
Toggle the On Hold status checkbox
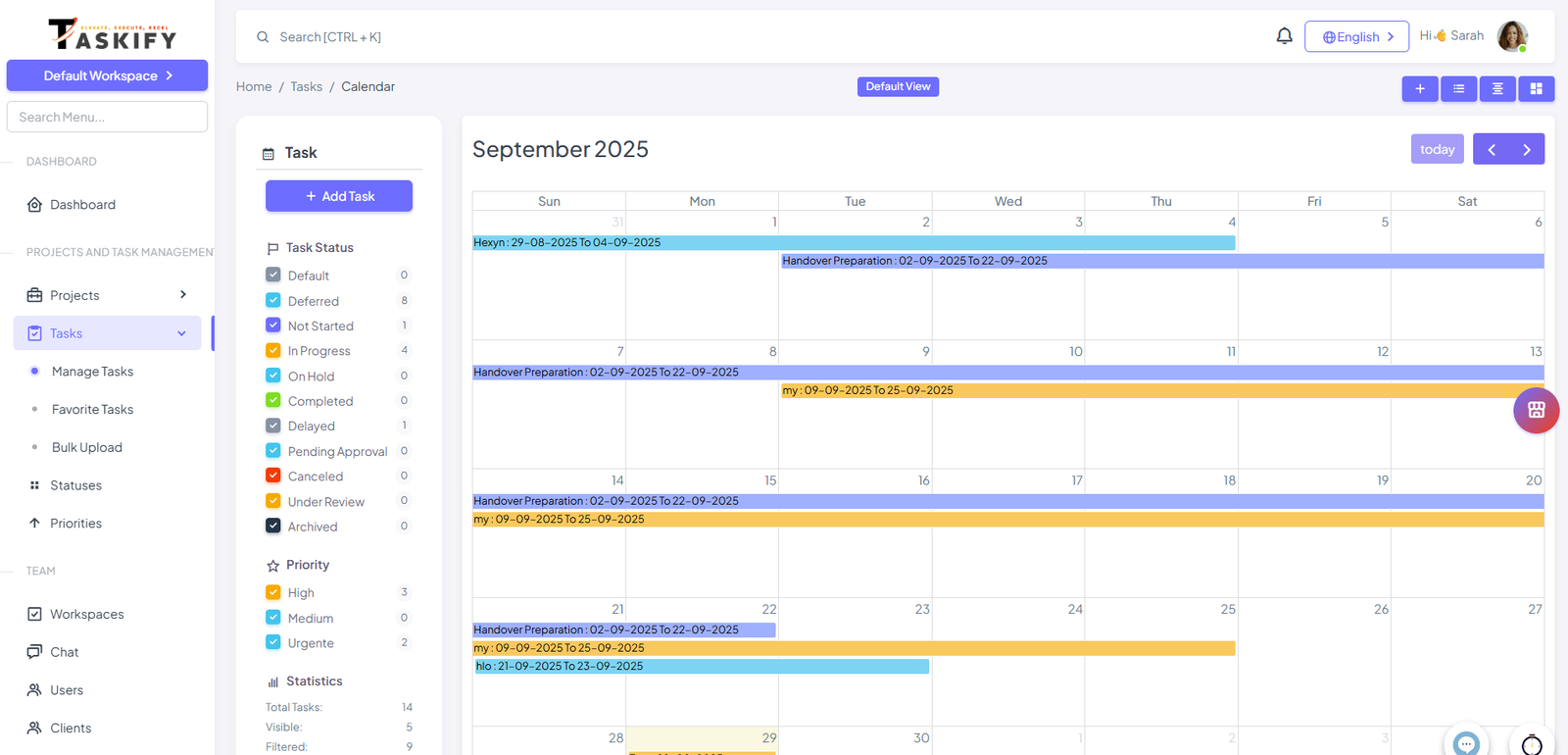pyautogui.click(x=273, y=376)
